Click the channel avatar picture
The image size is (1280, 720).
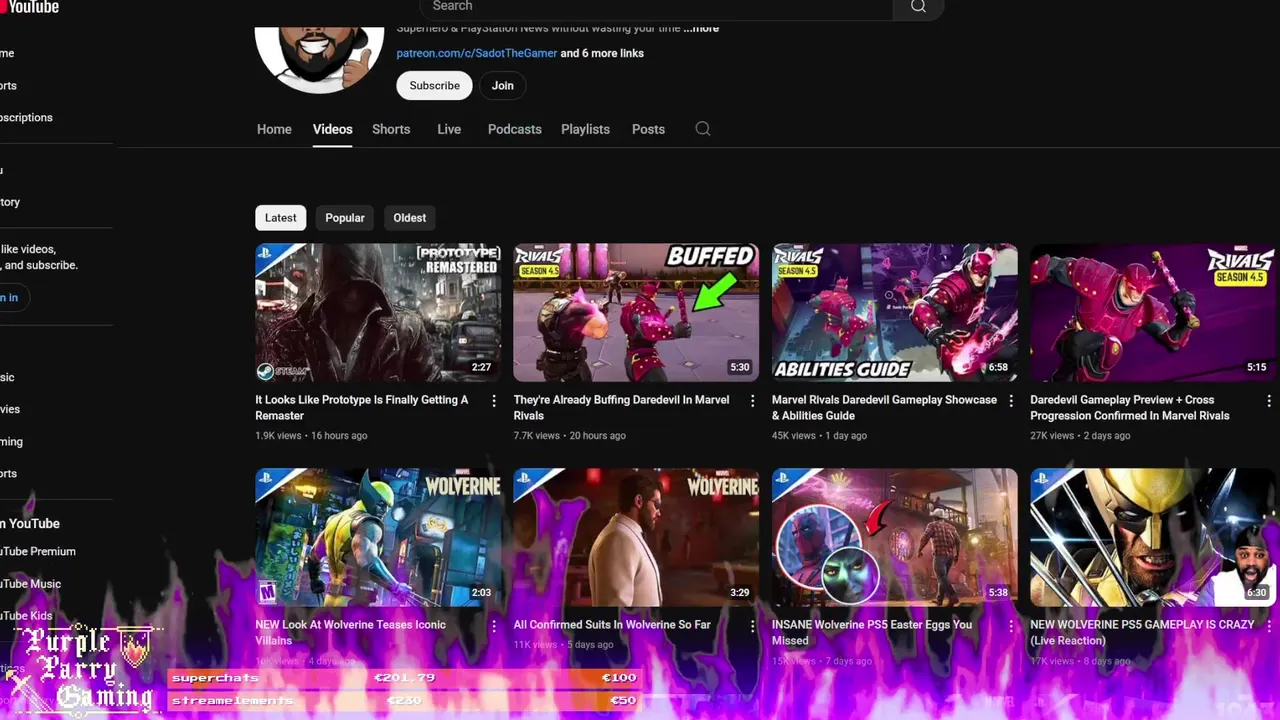(319, 58)
